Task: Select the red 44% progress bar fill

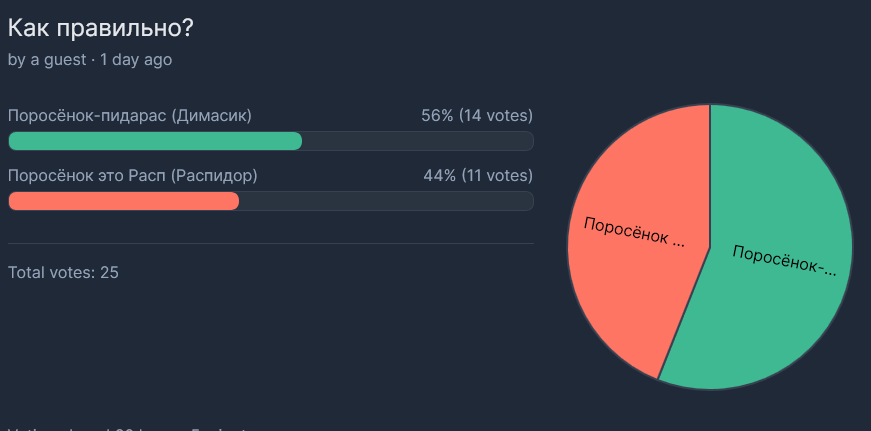Action: 123,201
